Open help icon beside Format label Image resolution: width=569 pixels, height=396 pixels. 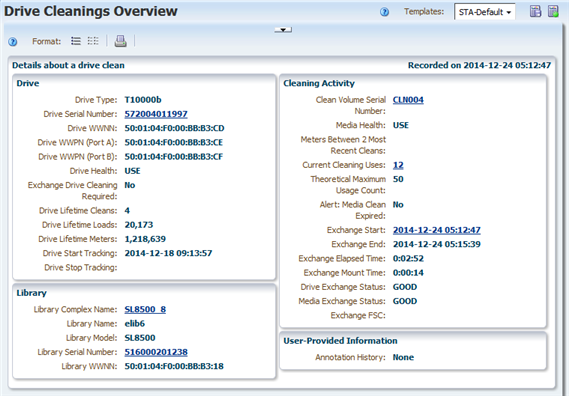coord(13,42)
